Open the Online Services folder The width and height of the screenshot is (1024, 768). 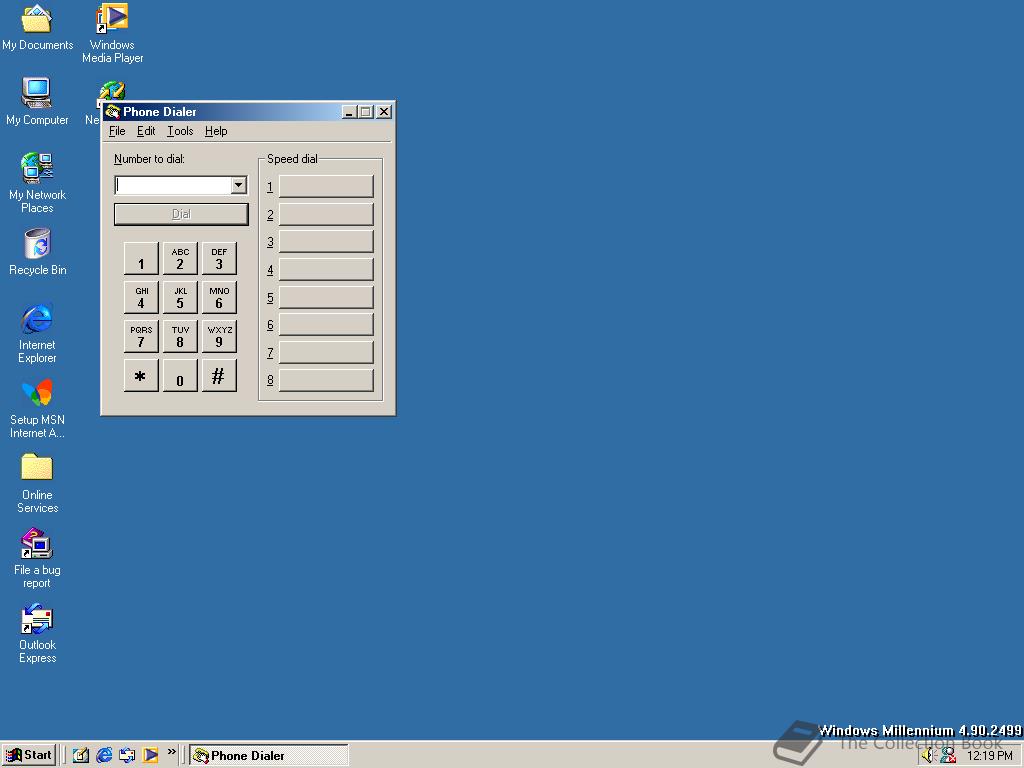(37, 483)
